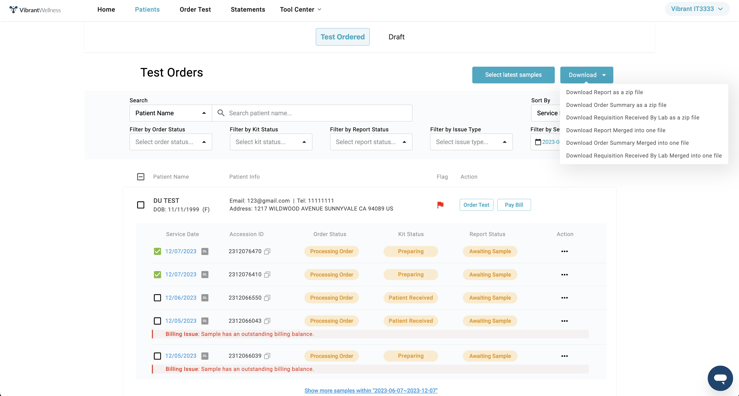Toggle the select-all checkbox in table header
739x396 pixels.
(x=140, y=177)
